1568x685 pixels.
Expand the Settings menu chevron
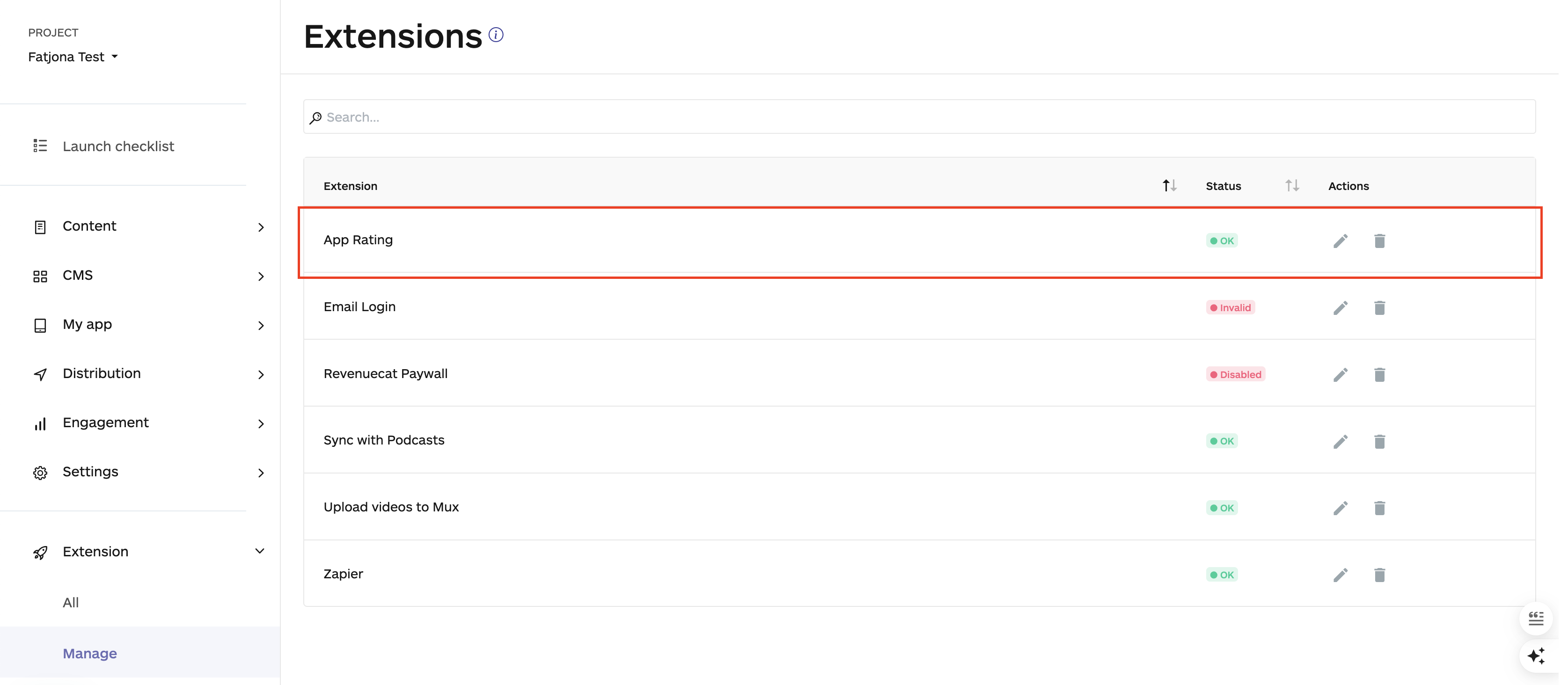point(261,473)
